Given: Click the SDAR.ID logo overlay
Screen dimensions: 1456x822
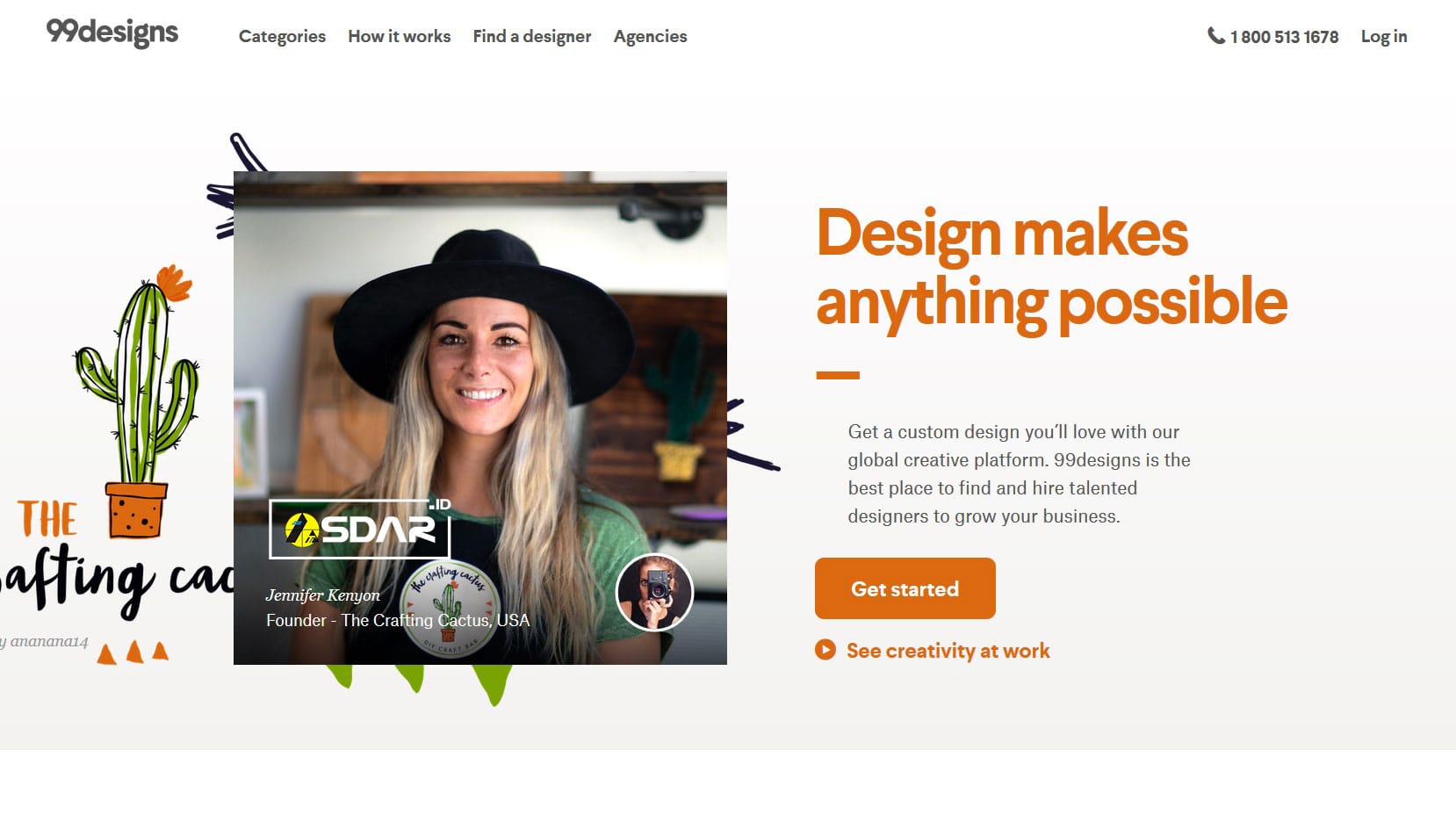Looking at the screenshot, I should click(x=360, y=528).
